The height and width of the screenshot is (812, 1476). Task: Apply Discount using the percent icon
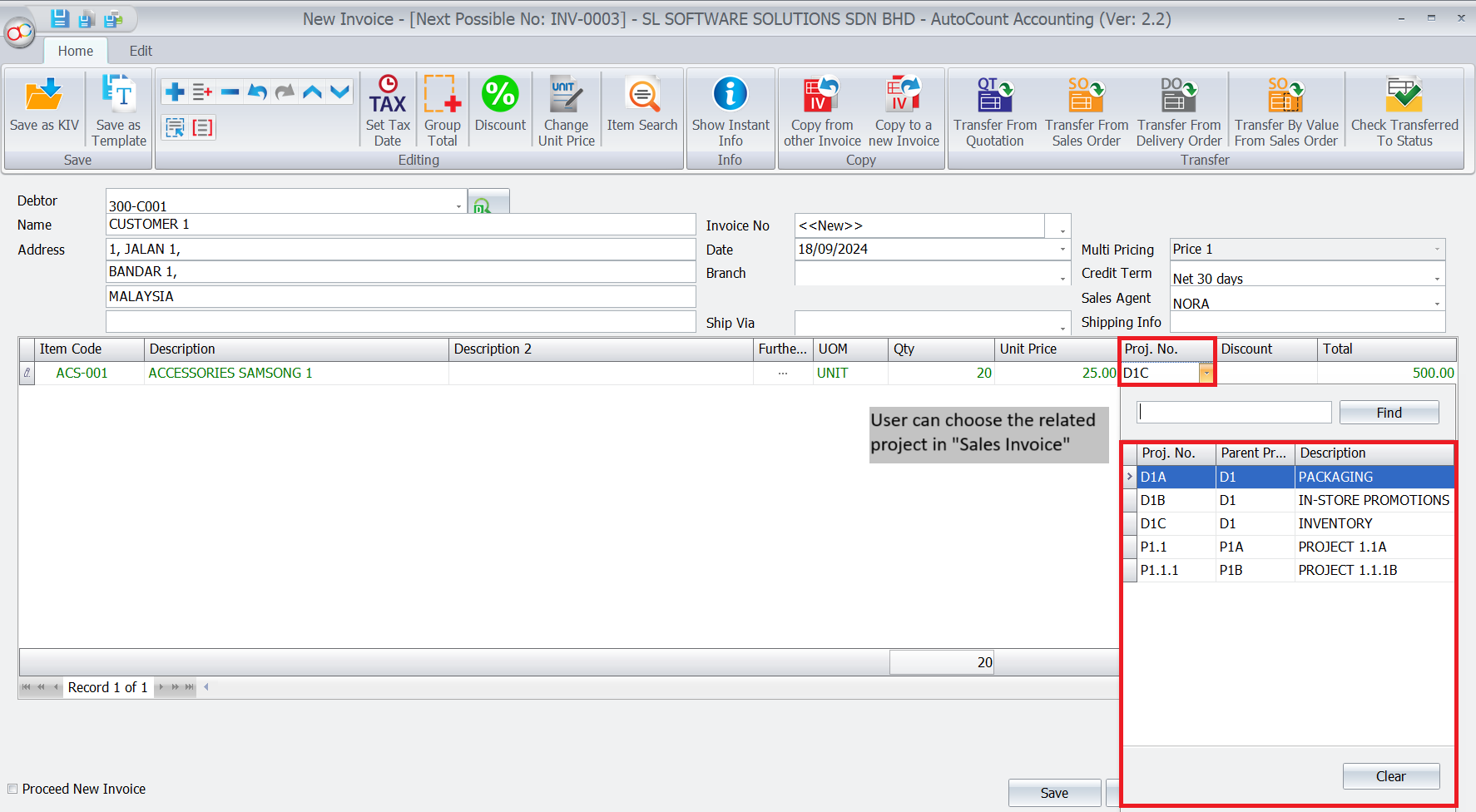(x=500, y=94)
